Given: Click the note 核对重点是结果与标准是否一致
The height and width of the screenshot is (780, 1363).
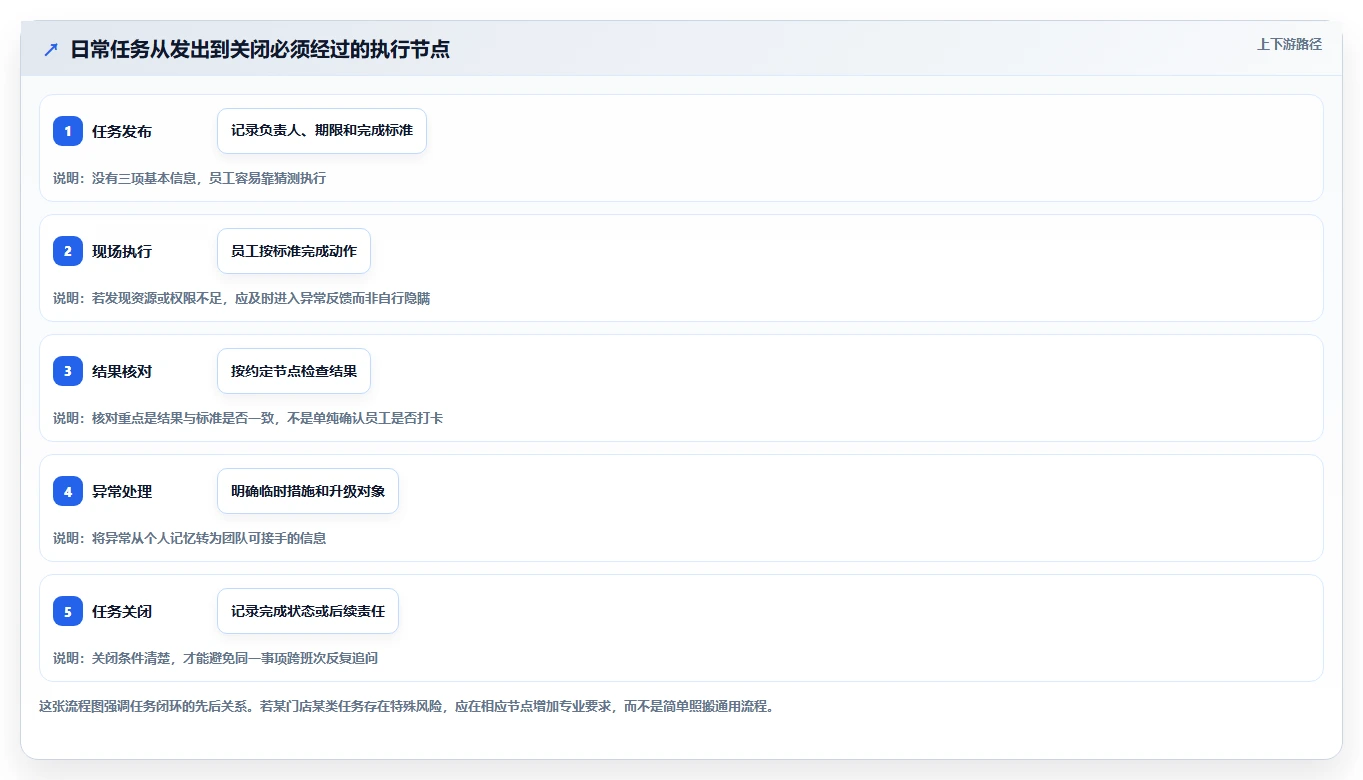Looking at the screenshot, I should coord(248,418).
